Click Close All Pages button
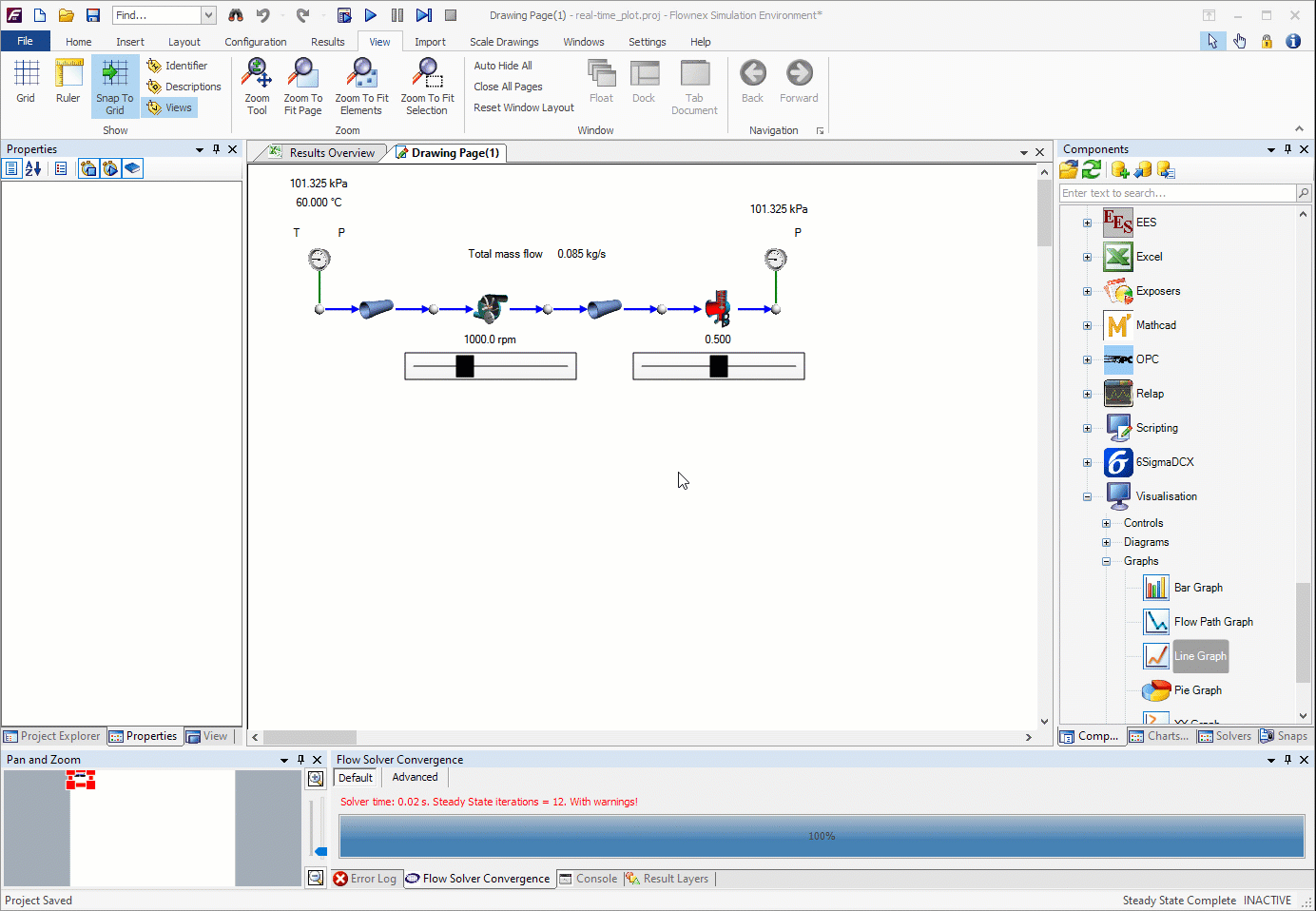The width and height of the screenshot is (1316, 911). (508, 87)
